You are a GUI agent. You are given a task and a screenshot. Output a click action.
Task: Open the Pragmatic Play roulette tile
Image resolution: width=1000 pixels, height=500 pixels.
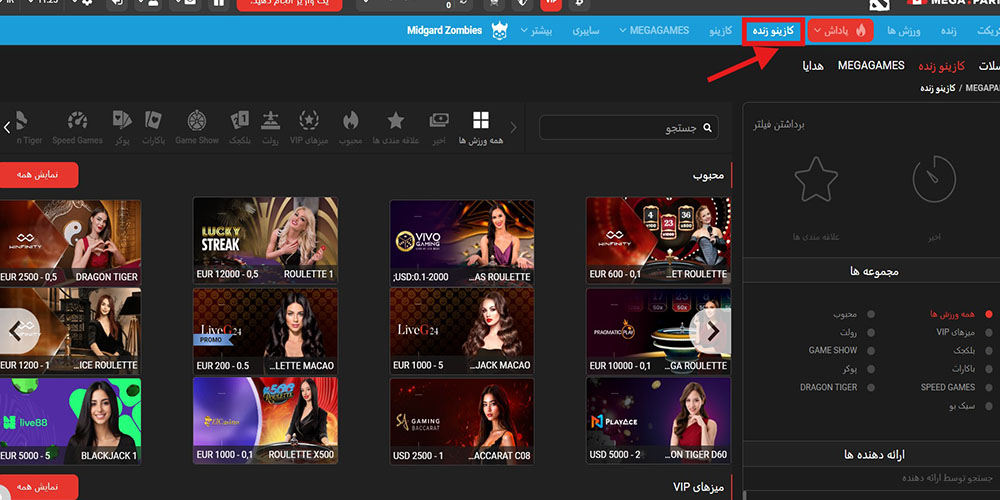(x=658, y=331)
